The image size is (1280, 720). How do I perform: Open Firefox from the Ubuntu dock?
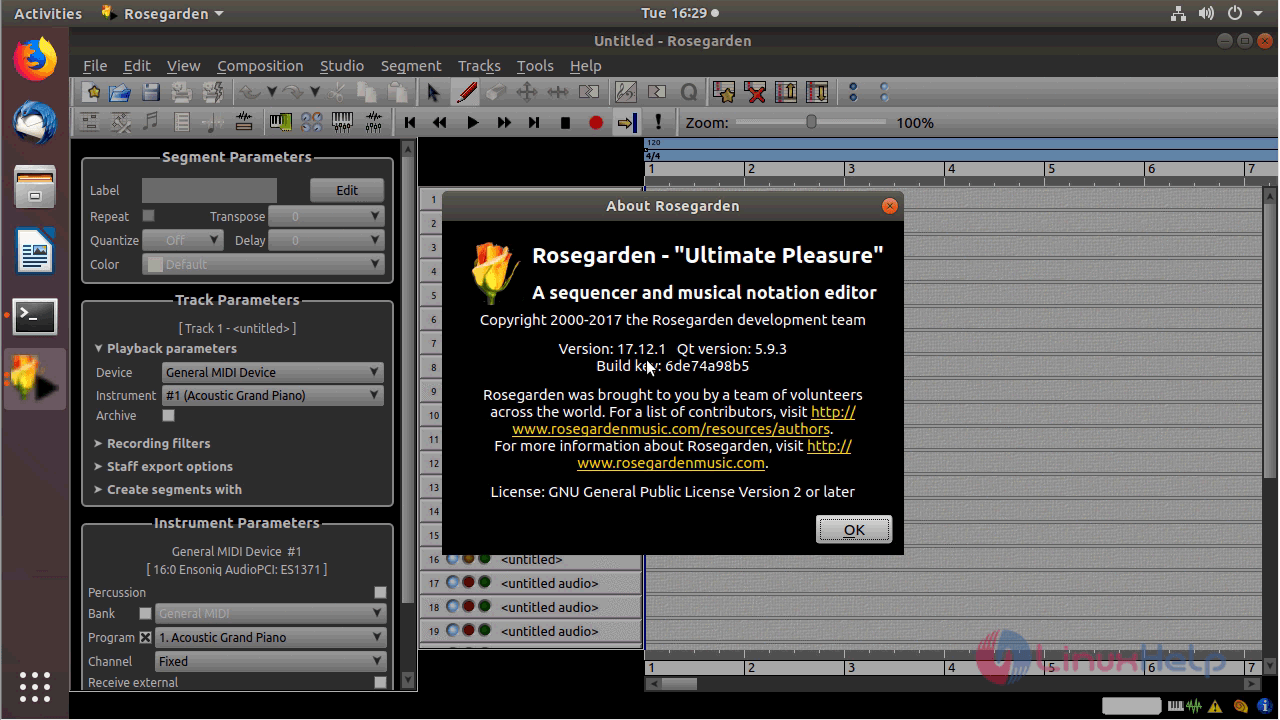35,59
